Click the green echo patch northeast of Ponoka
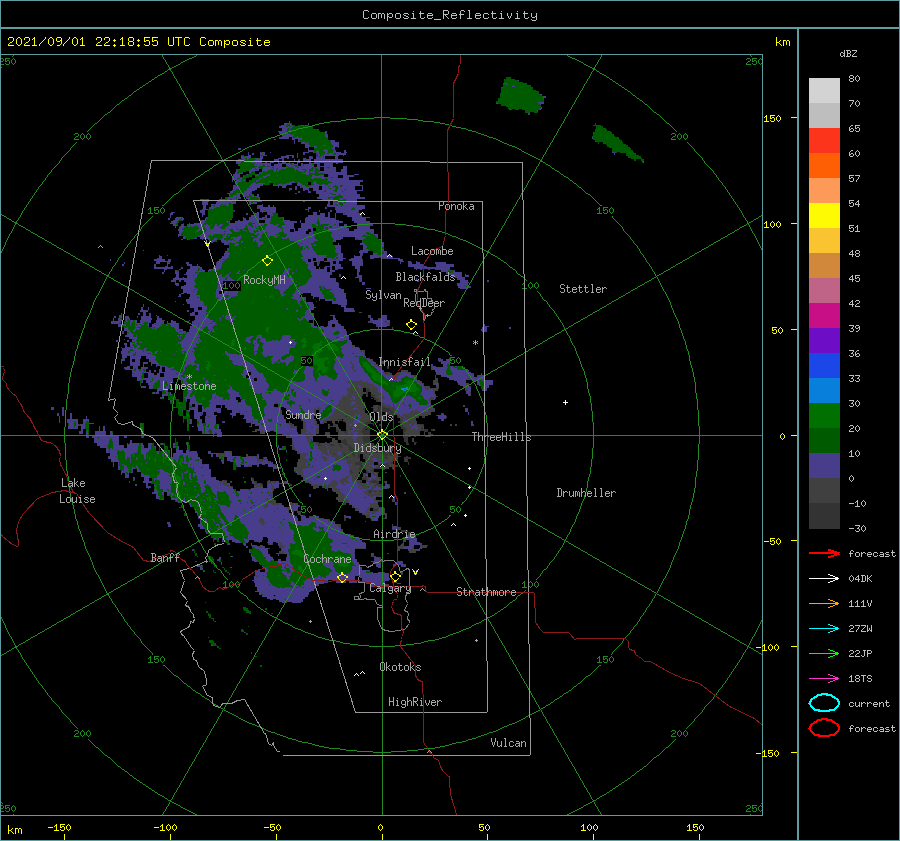 [519, 94]
